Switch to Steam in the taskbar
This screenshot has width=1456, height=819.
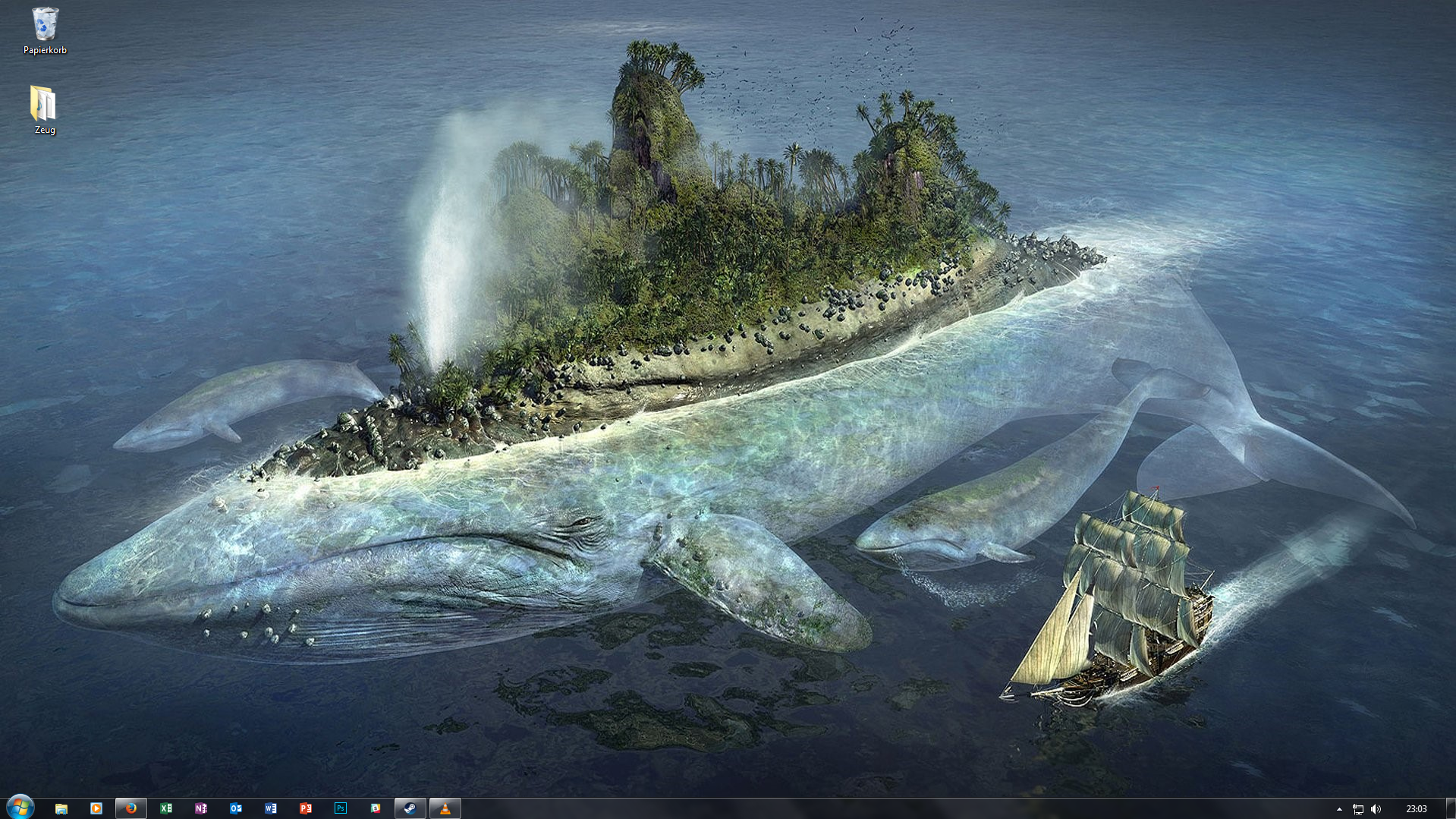pyautogui.click(x=410, y=808)
